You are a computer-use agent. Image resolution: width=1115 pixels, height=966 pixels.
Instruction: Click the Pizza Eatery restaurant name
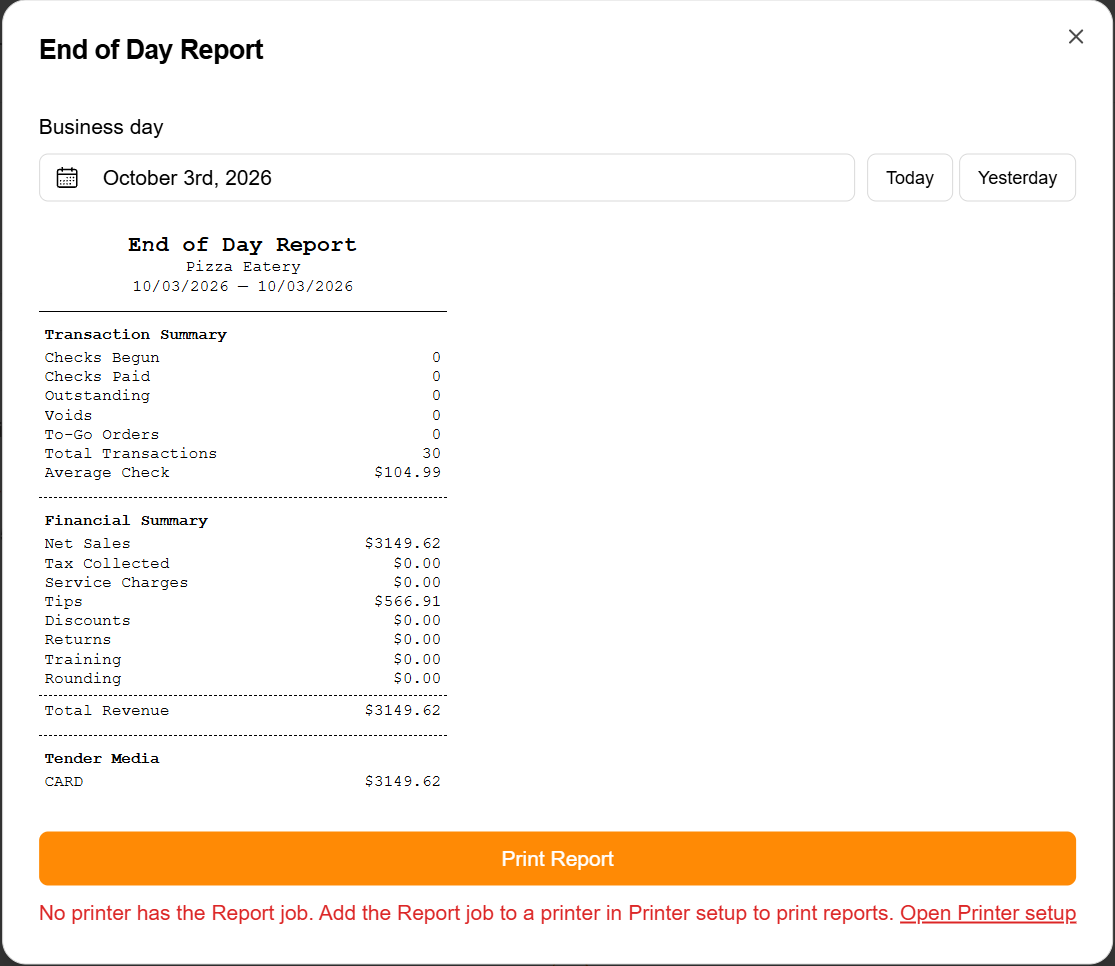coord(243,267)
